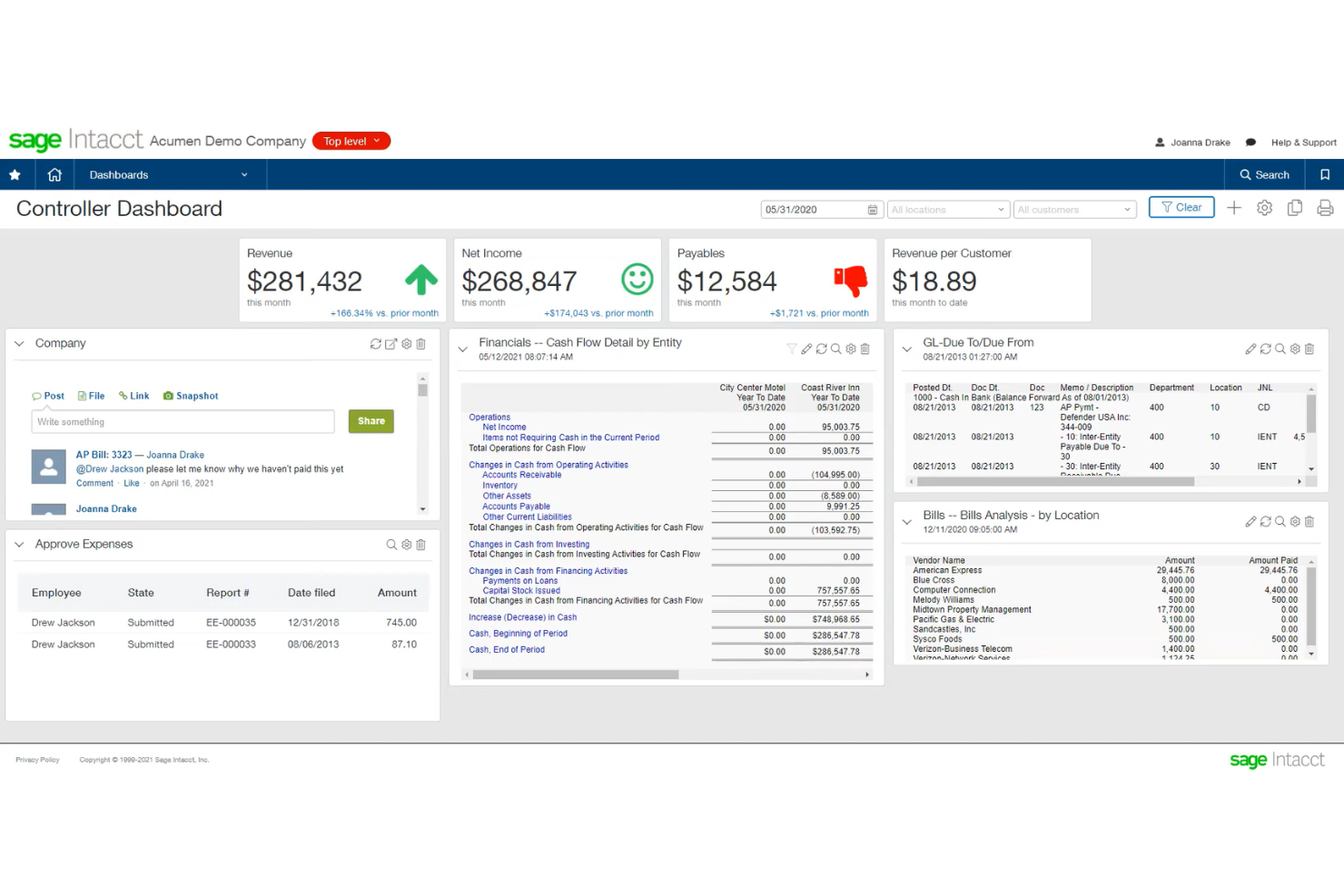Open the Search tool in the top bar

[1264, 174]
